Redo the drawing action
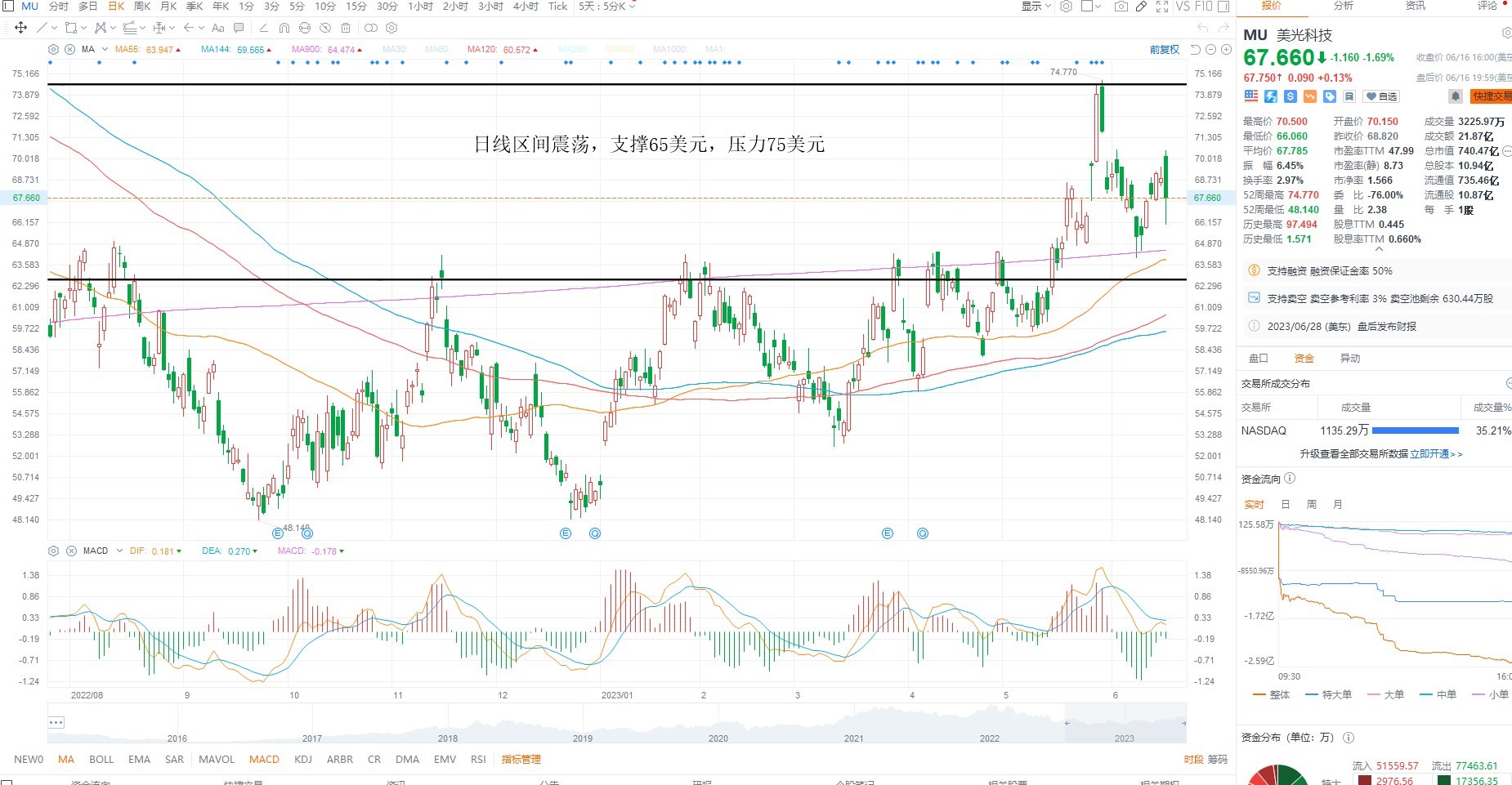Screen dimensions: 1512x785 tap(1223, 28)
